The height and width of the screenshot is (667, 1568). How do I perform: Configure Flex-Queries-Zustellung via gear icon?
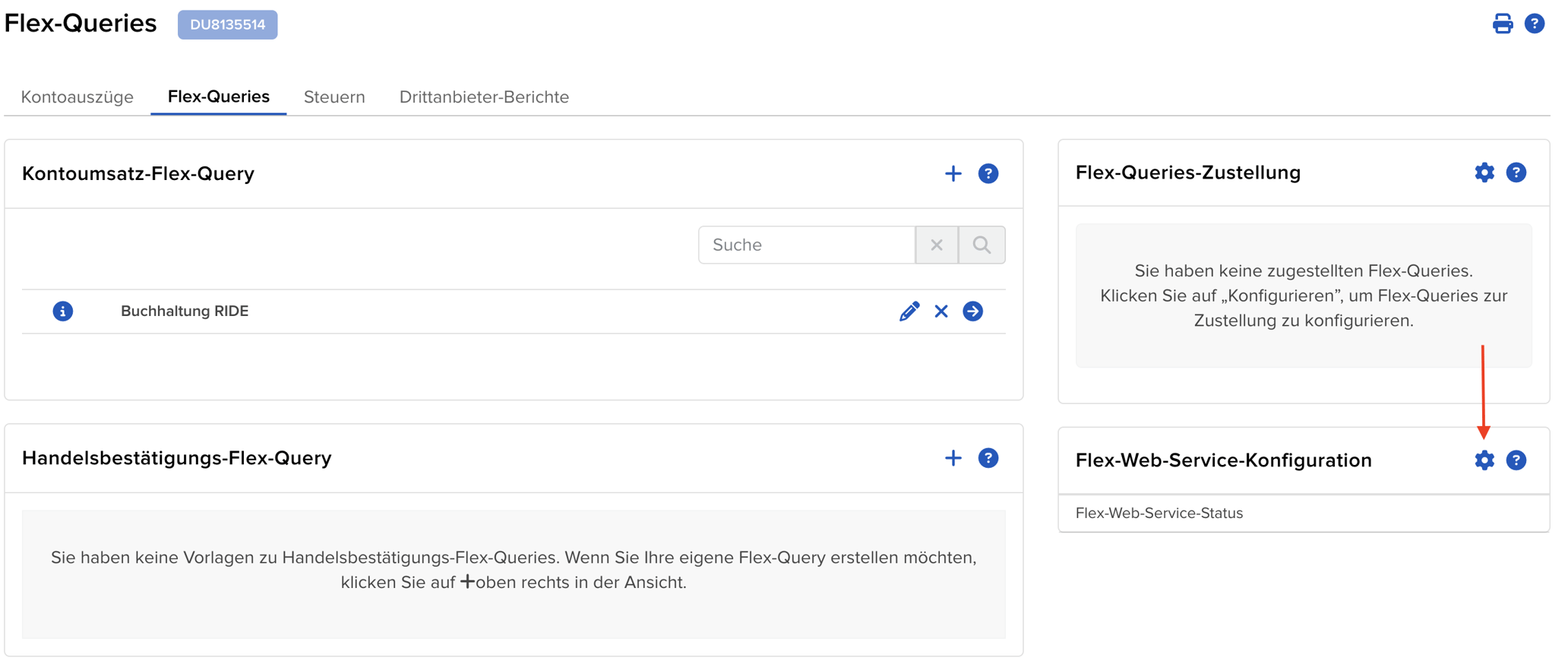1484,173
